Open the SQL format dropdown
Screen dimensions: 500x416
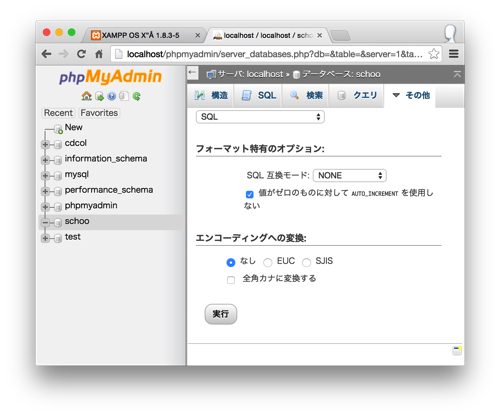(x=260, y=117)
